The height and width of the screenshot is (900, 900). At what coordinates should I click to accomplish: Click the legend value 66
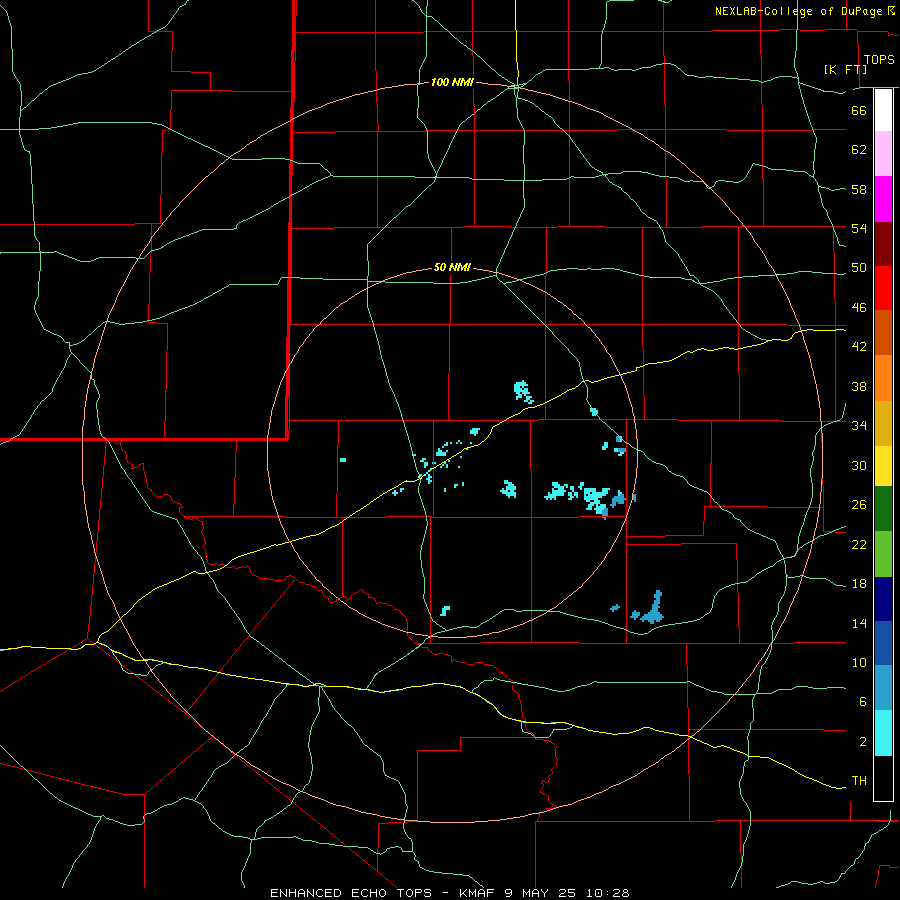coord(859,110)
